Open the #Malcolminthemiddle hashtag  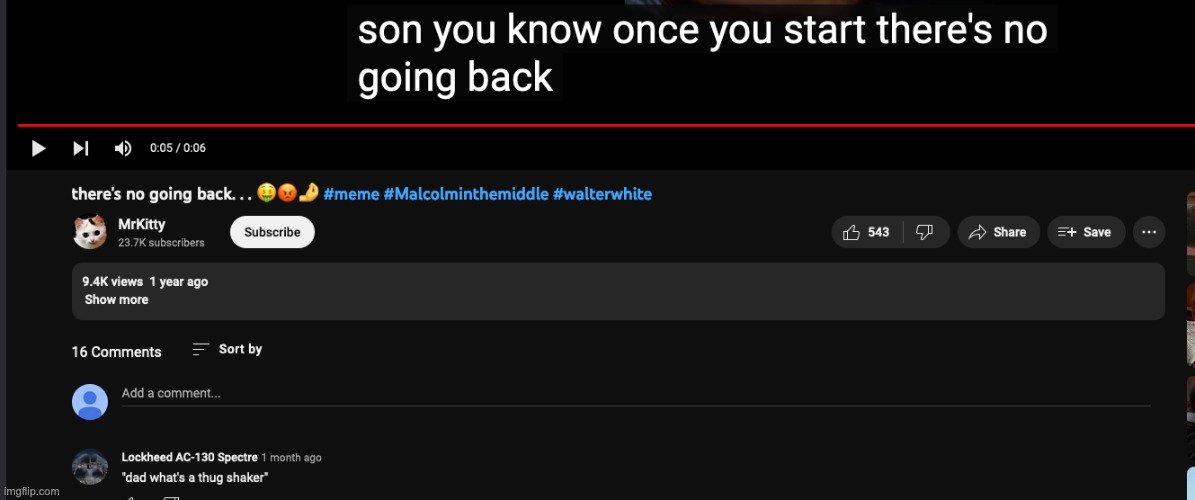[465, 194]
